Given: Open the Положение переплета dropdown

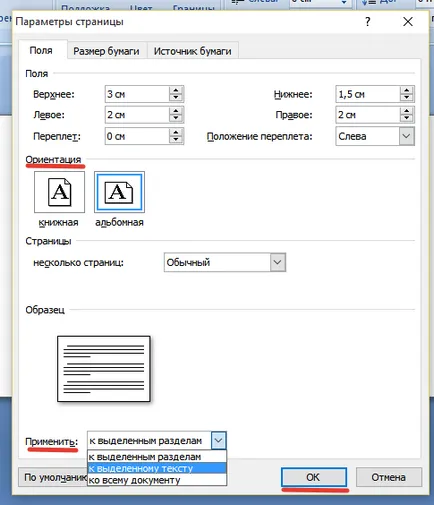Looking at the screenshot, I should point(406,136).
